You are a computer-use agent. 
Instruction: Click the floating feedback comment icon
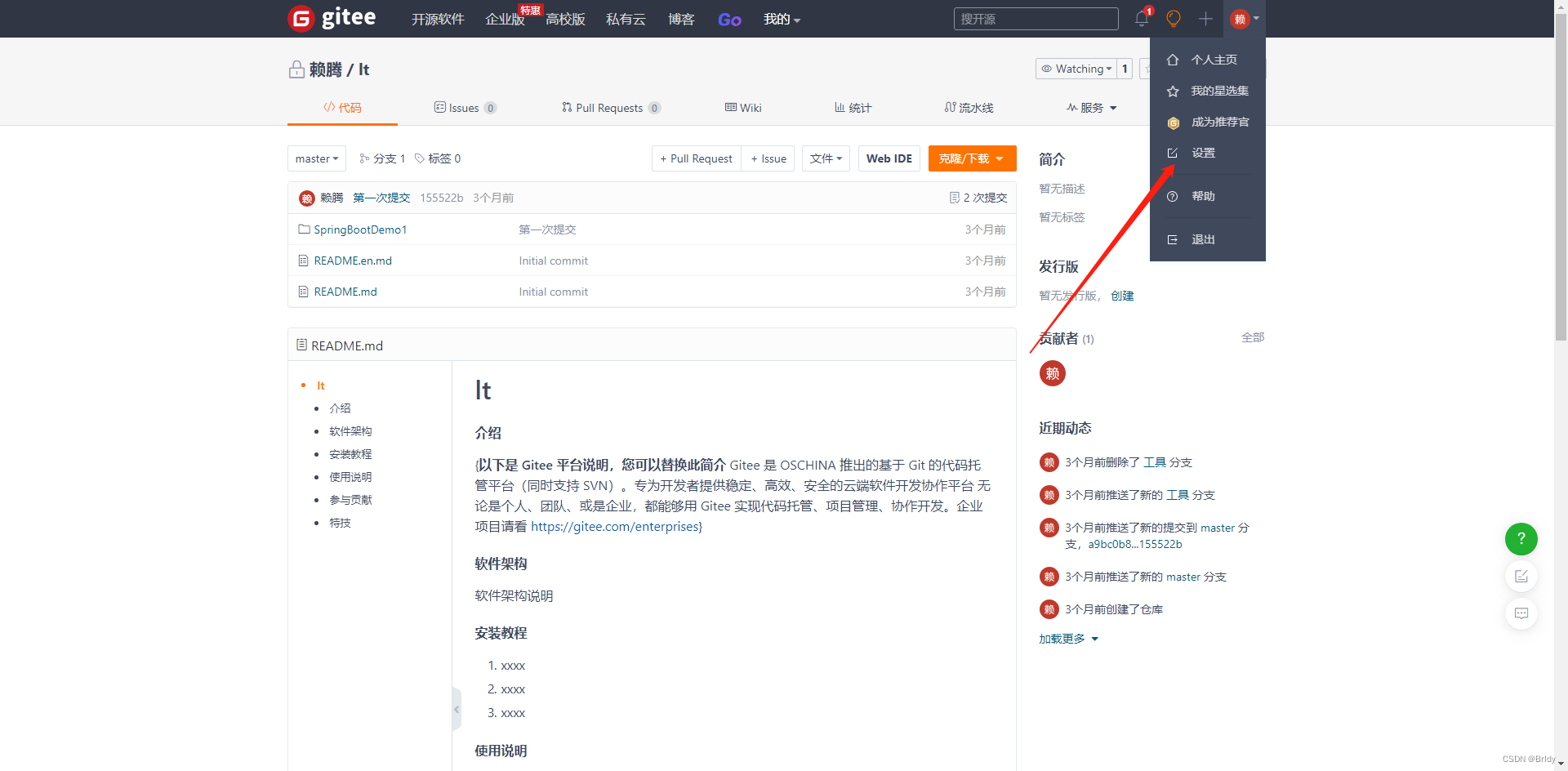pos(1521,613)
